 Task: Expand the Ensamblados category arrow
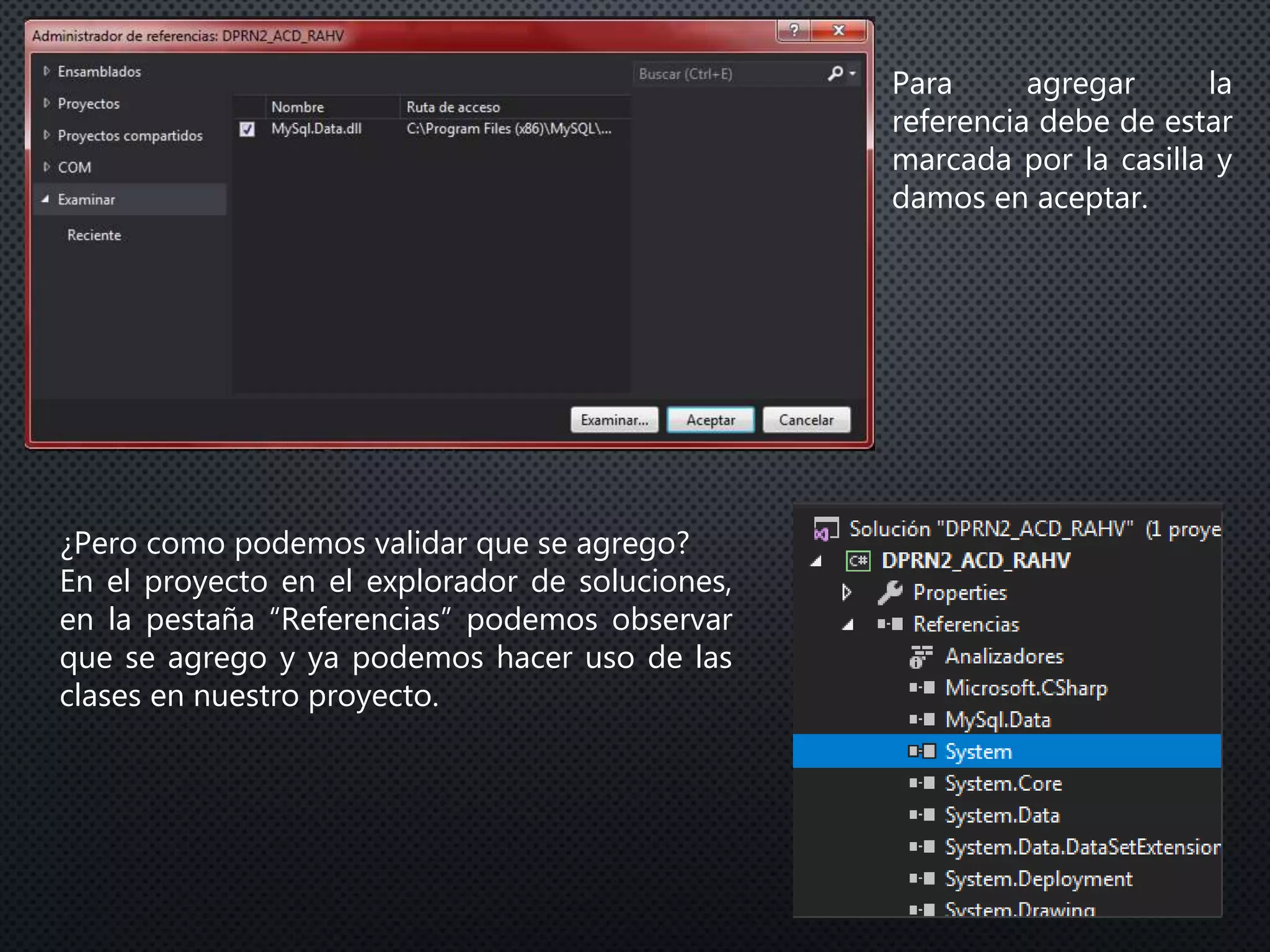click(x=47, y=71)
